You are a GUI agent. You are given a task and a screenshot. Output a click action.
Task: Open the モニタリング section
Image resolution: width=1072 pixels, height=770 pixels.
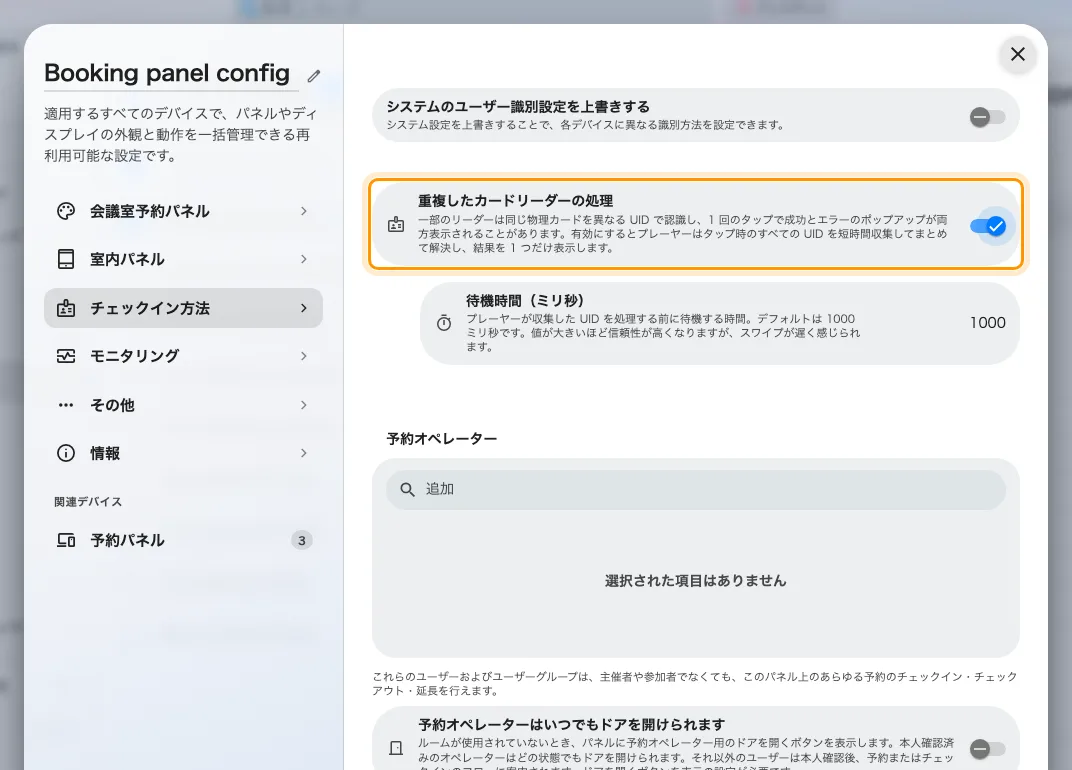point(183,356)
